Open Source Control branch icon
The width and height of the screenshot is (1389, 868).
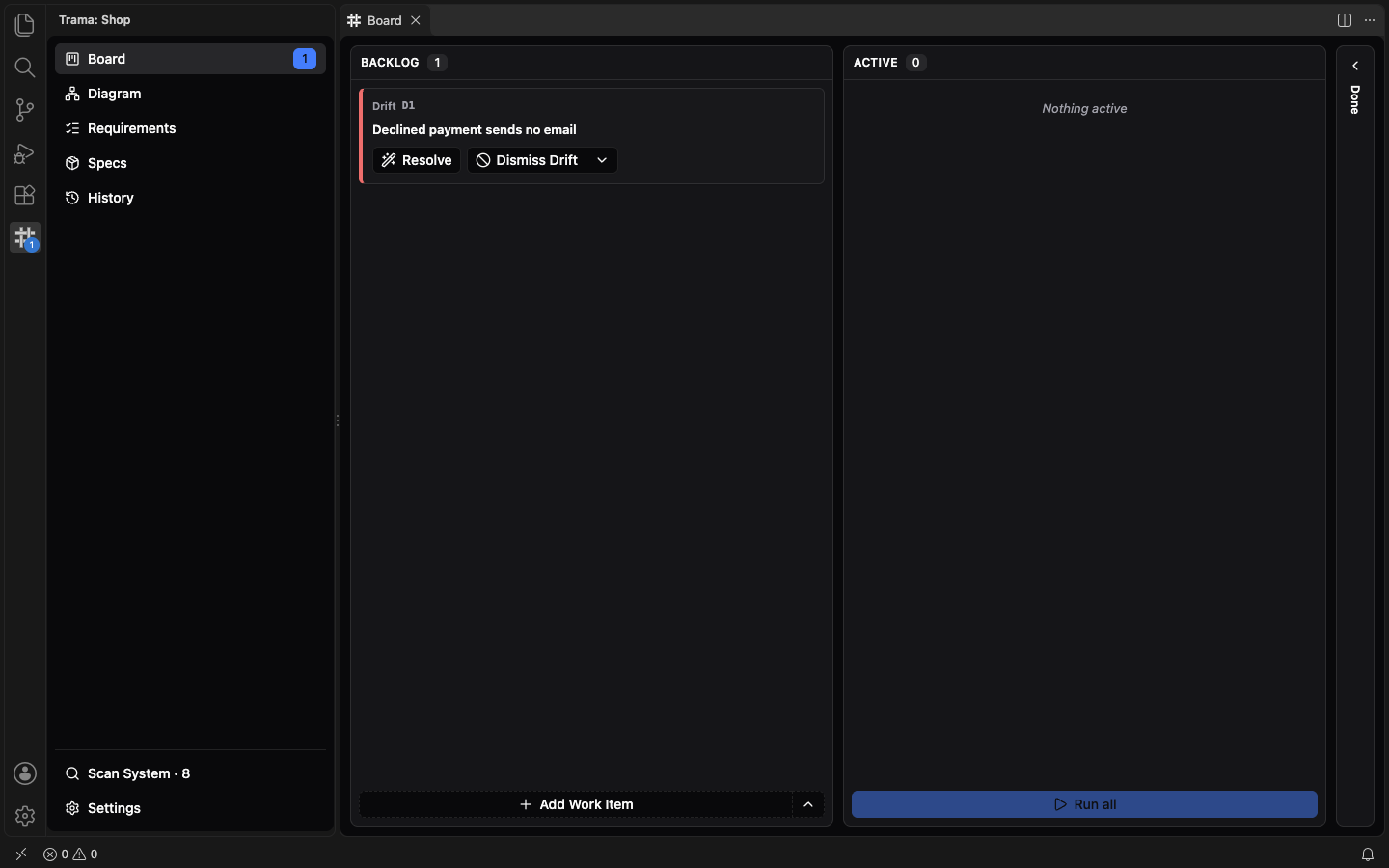[25, 110]
